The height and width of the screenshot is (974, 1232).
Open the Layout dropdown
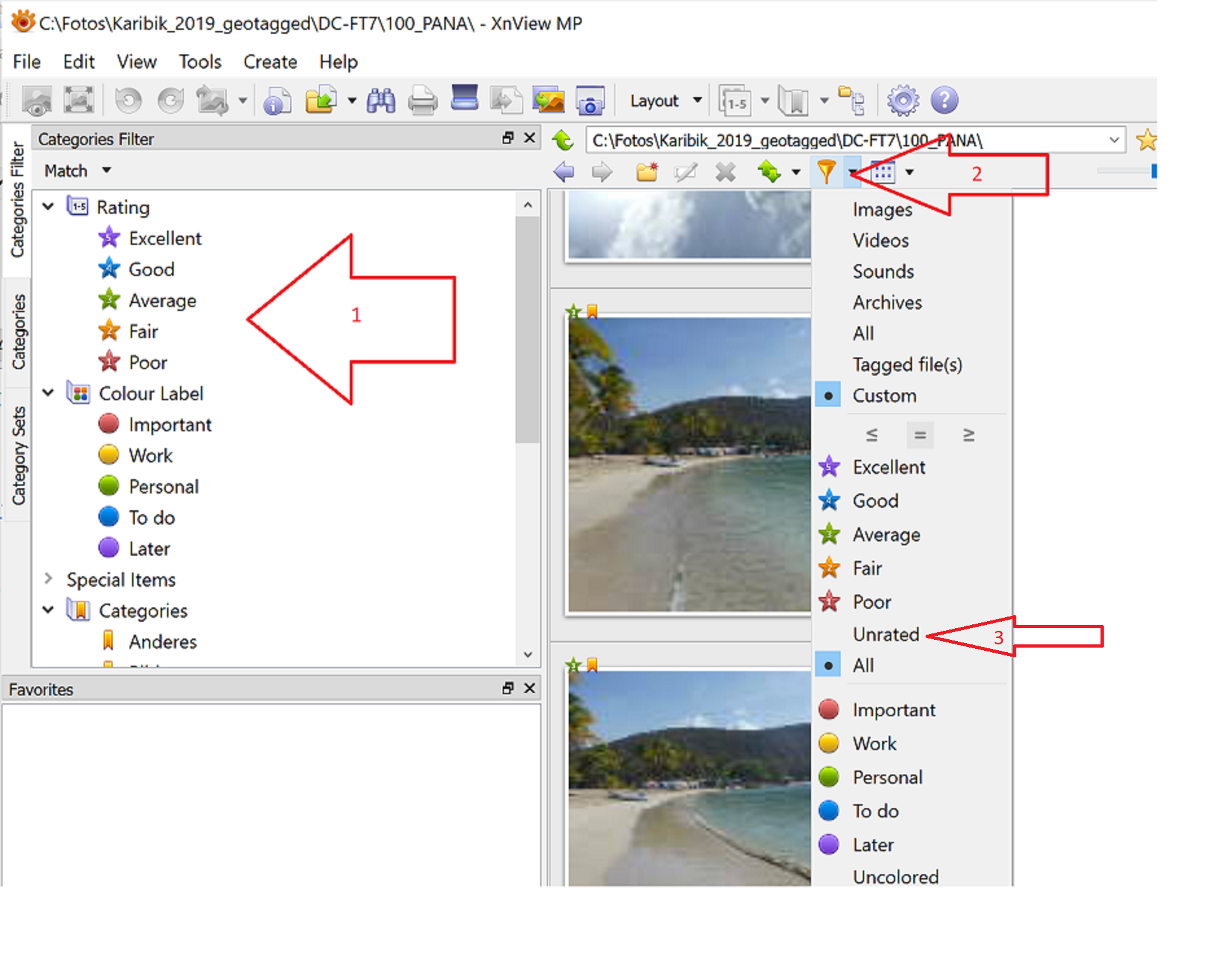pos(665,100)
